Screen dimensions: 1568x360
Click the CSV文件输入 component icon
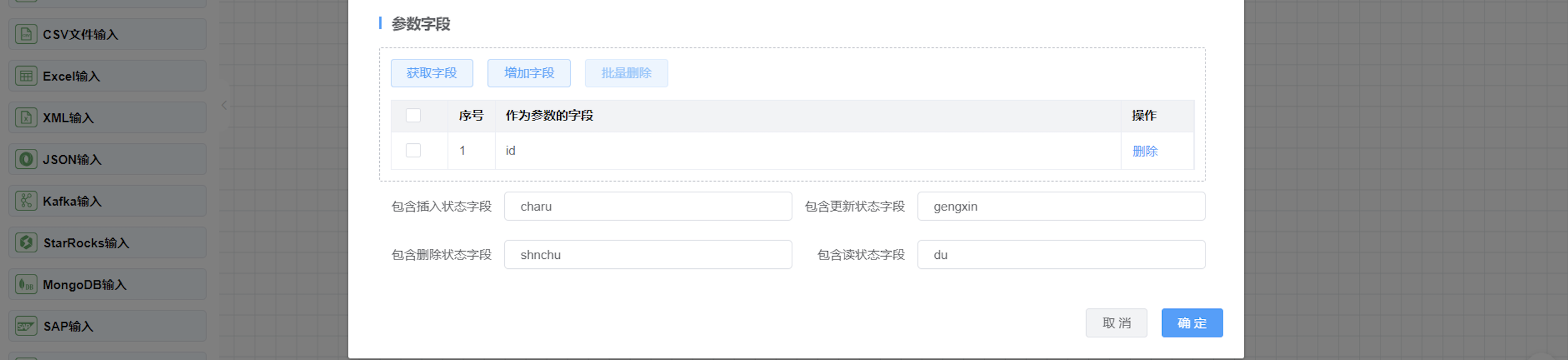pyautogui.click(x=26, y=34)
